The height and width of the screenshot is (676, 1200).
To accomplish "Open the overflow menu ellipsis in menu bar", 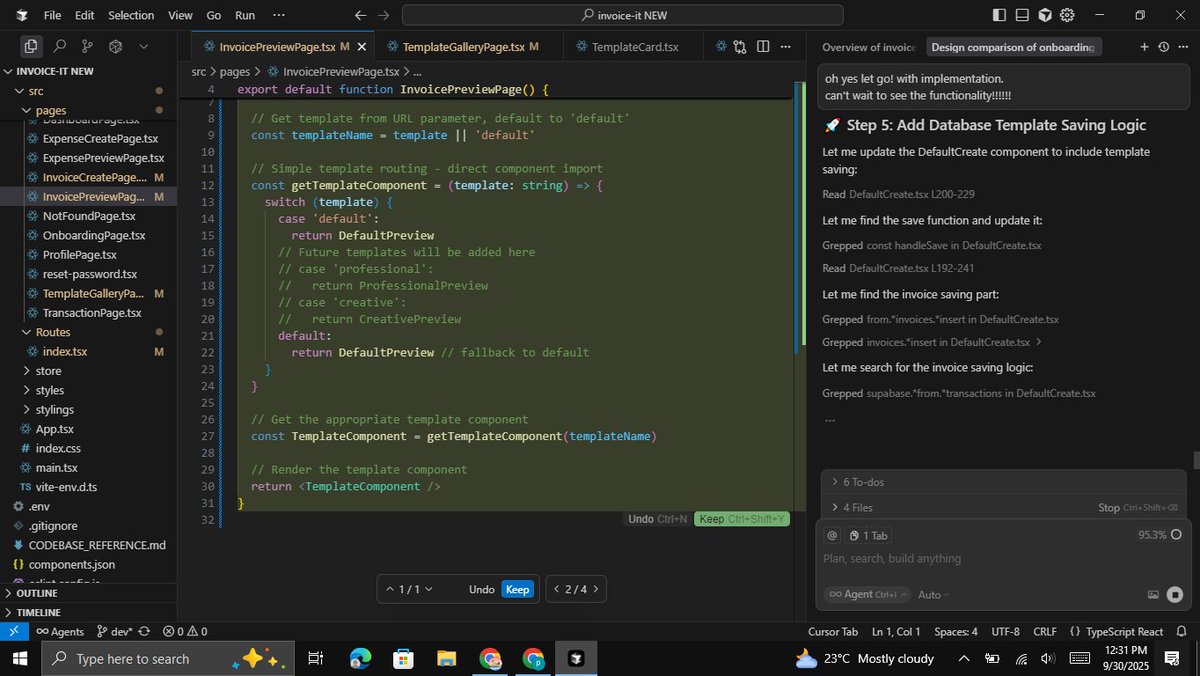I will point(278,15).
